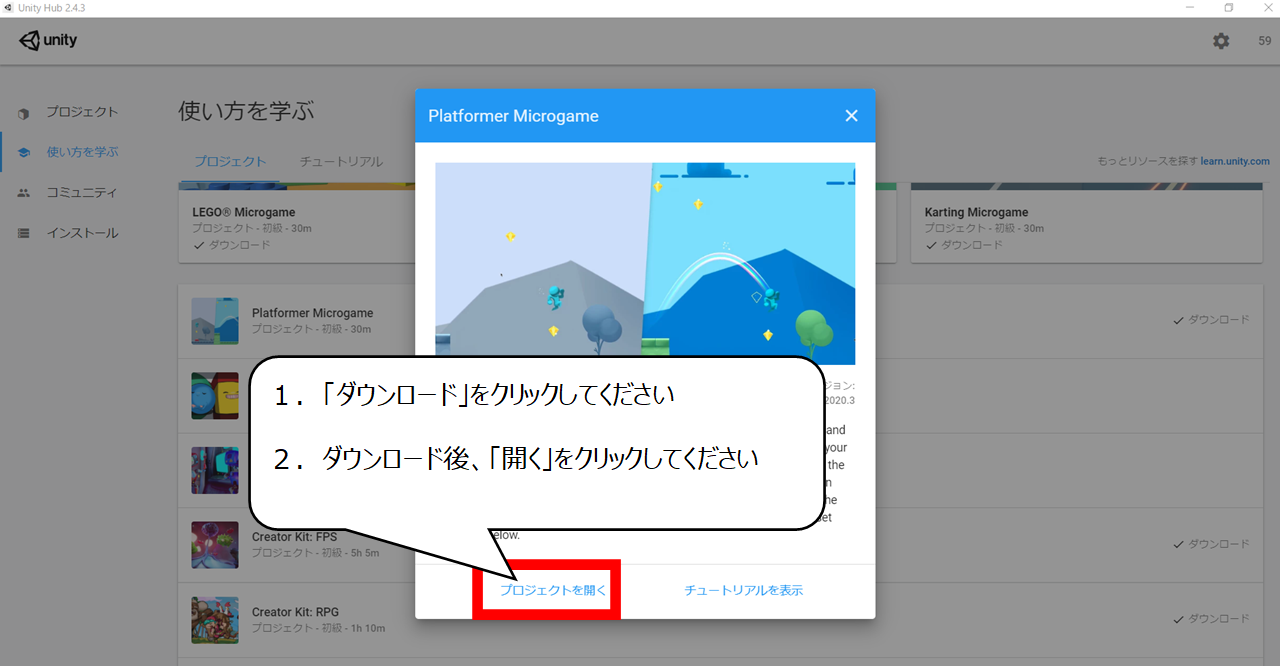
Task: Click ダウンロード on the LEGO Microgame card
Action: [232, 245]
